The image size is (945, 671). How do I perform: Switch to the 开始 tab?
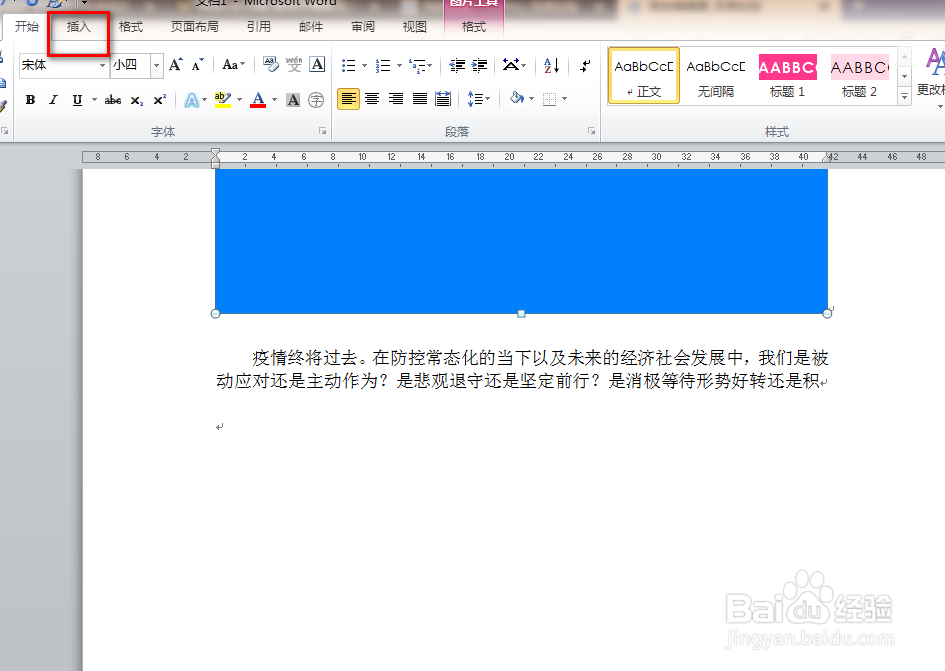(27, 27)
